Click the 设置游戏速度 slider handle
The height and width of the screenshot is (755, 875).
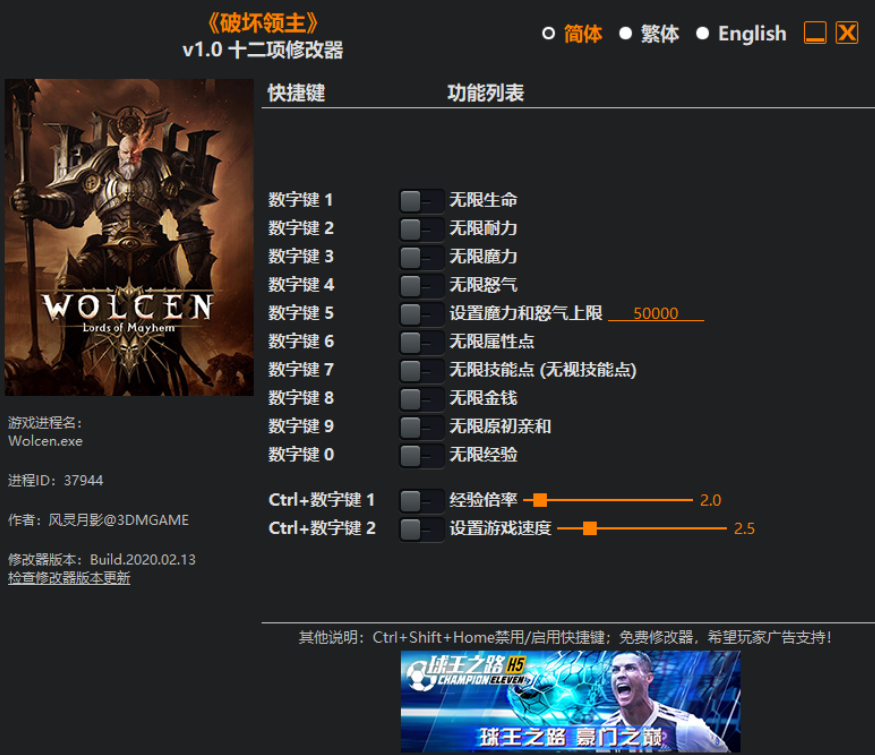tap(590, 528)
